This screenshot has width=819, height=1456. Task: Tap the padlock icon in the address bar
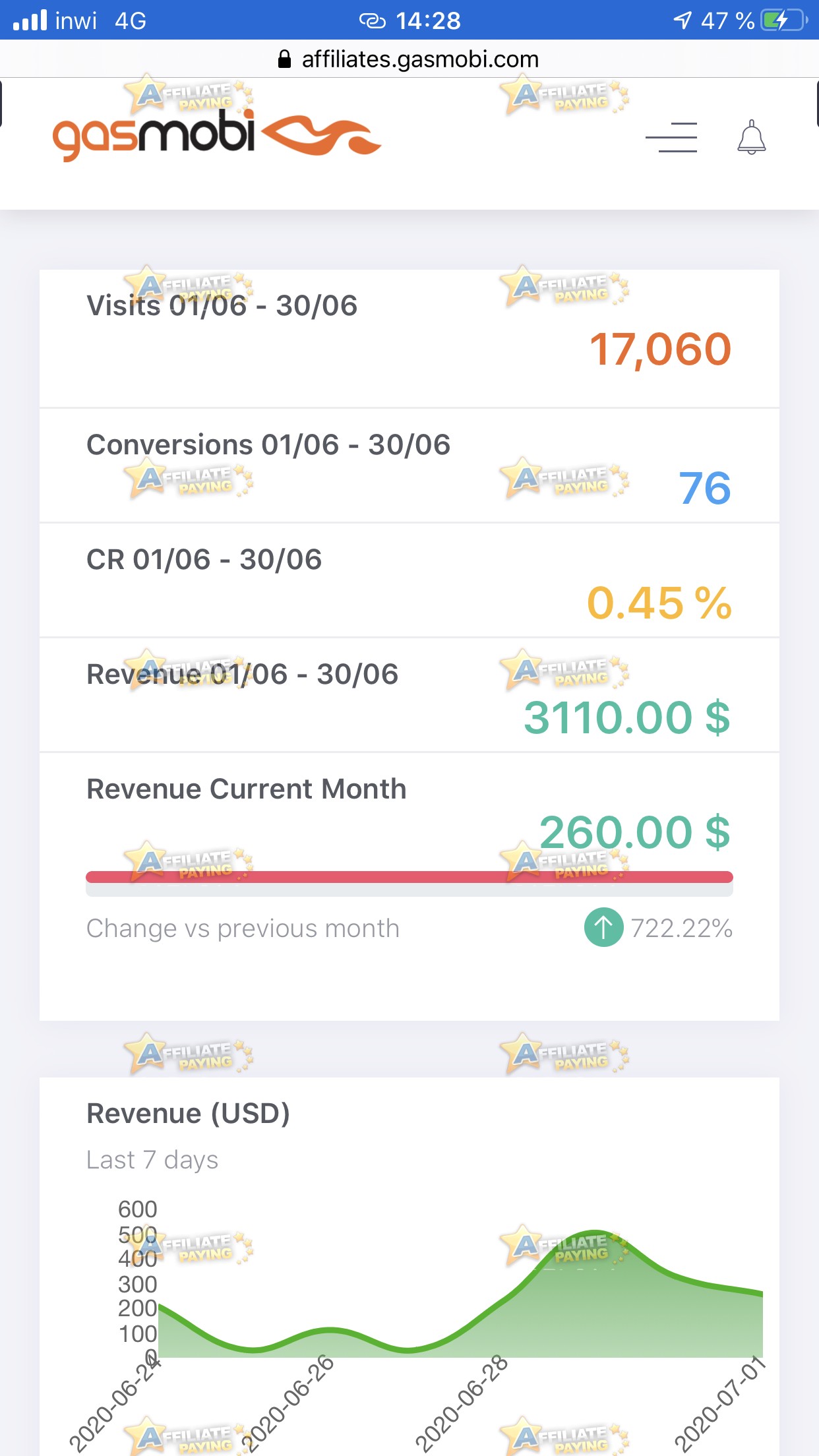point(284,59)
